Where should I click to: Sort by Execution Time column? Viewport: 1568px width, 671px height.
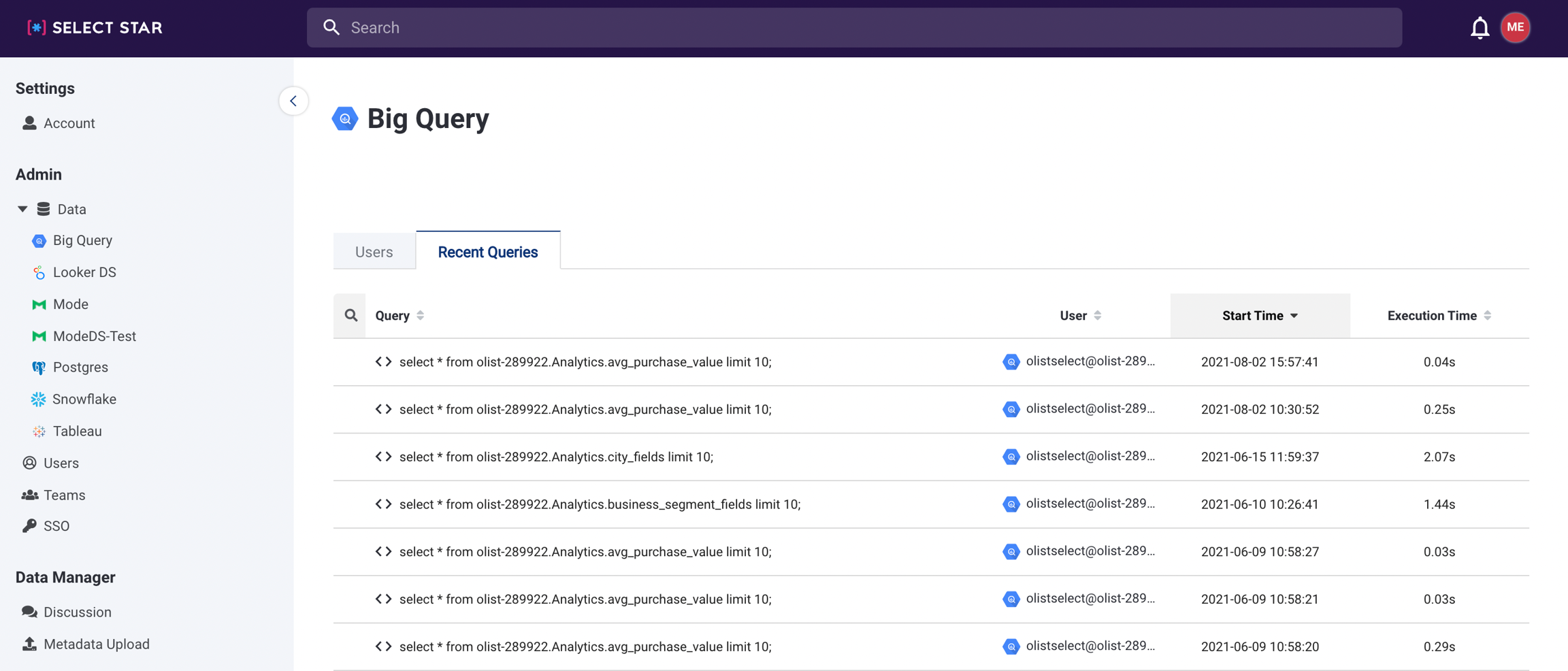point(1439,316)
